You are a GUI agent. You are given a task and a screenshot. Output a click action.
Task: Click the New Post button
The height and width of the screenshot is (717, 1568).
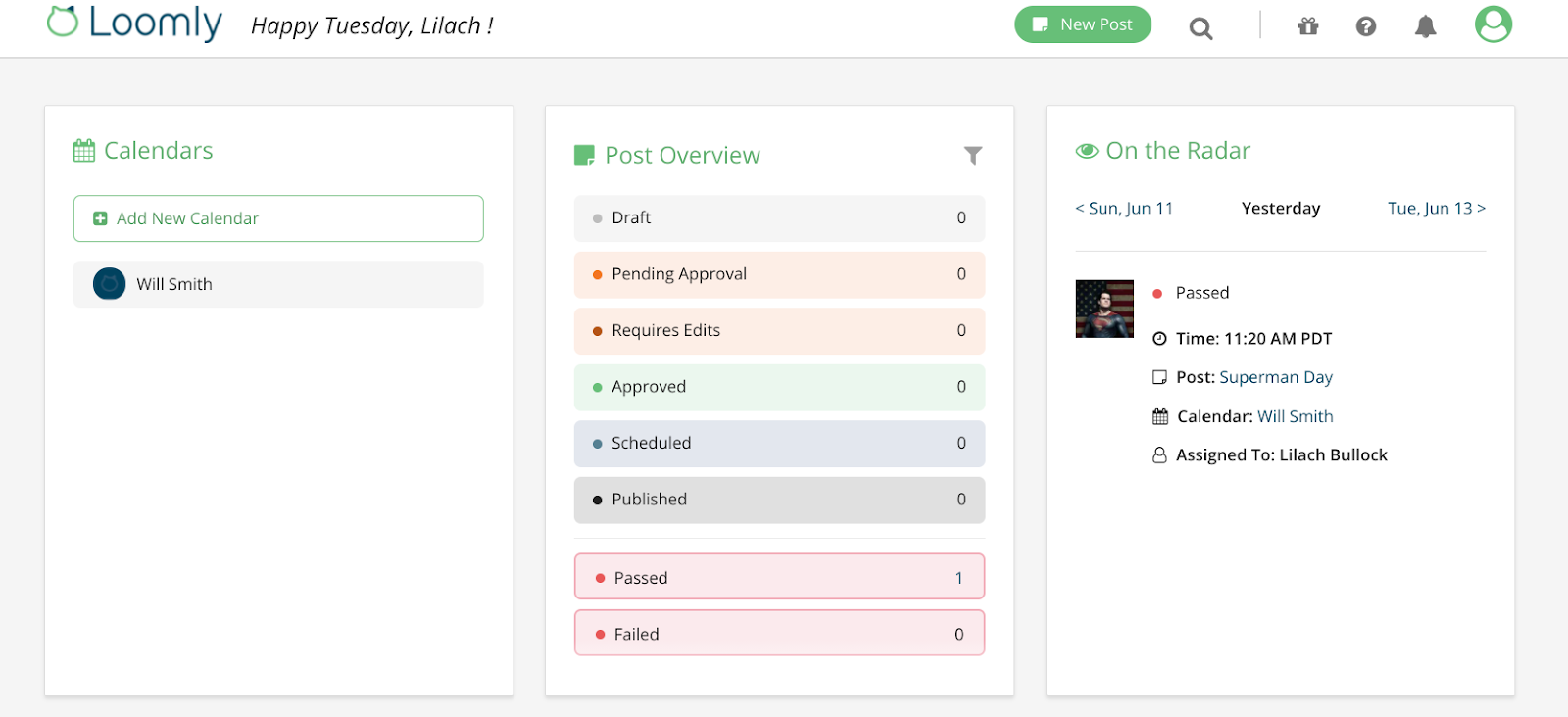point(1082,24)
